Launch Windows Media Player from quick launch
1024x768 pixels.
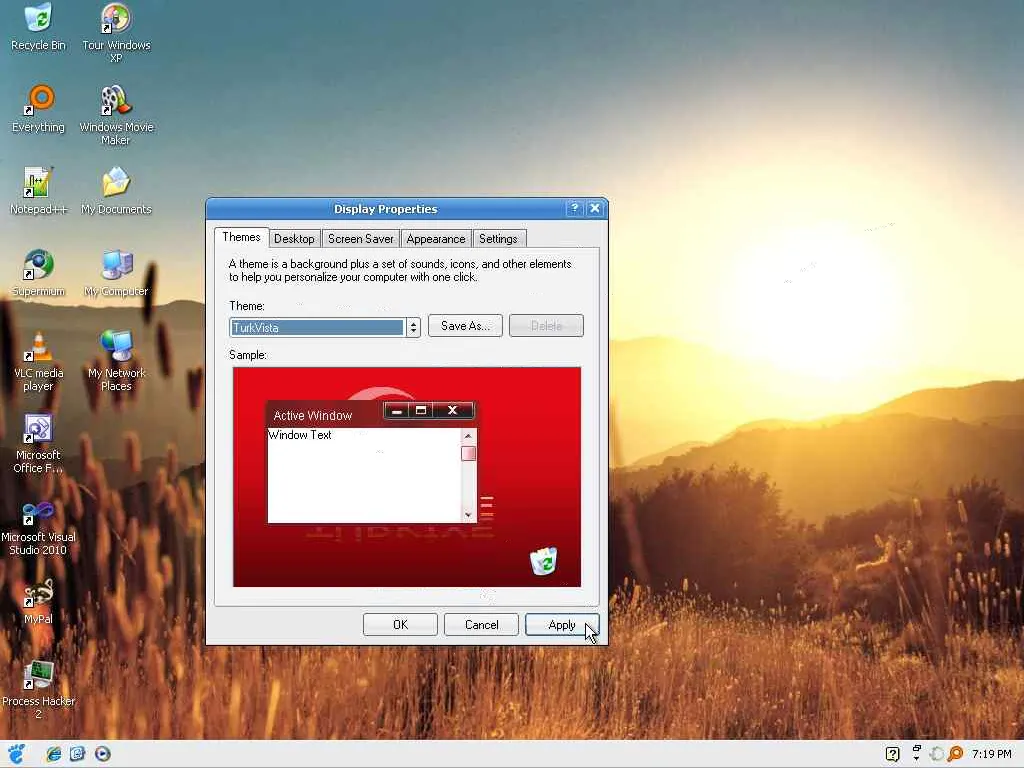(x=103, y=754)
